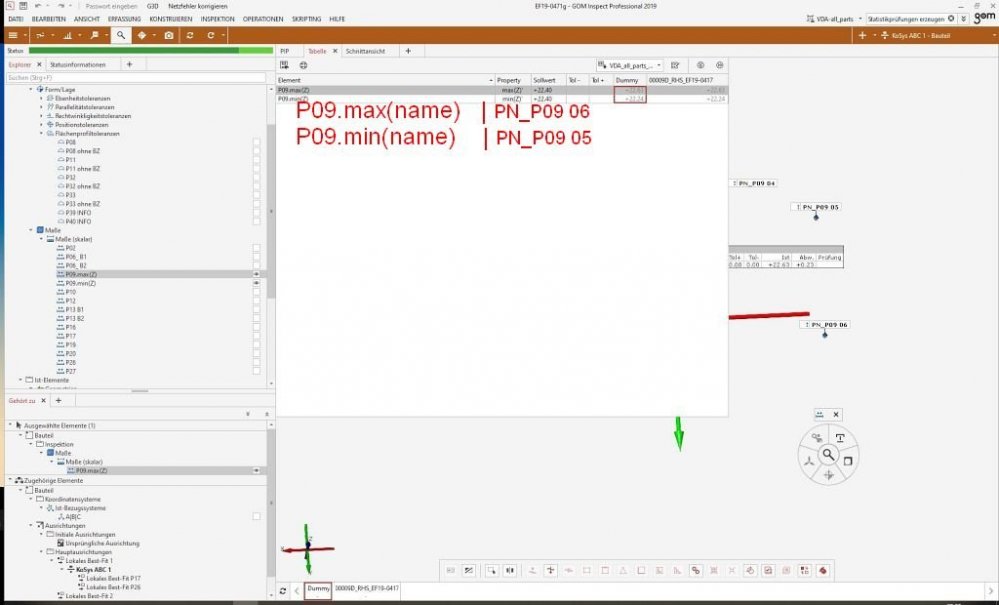This screenshot has width=999, height=605.
Task: Select the Dummy stage at the bottom
Action: tap(318, 589)
